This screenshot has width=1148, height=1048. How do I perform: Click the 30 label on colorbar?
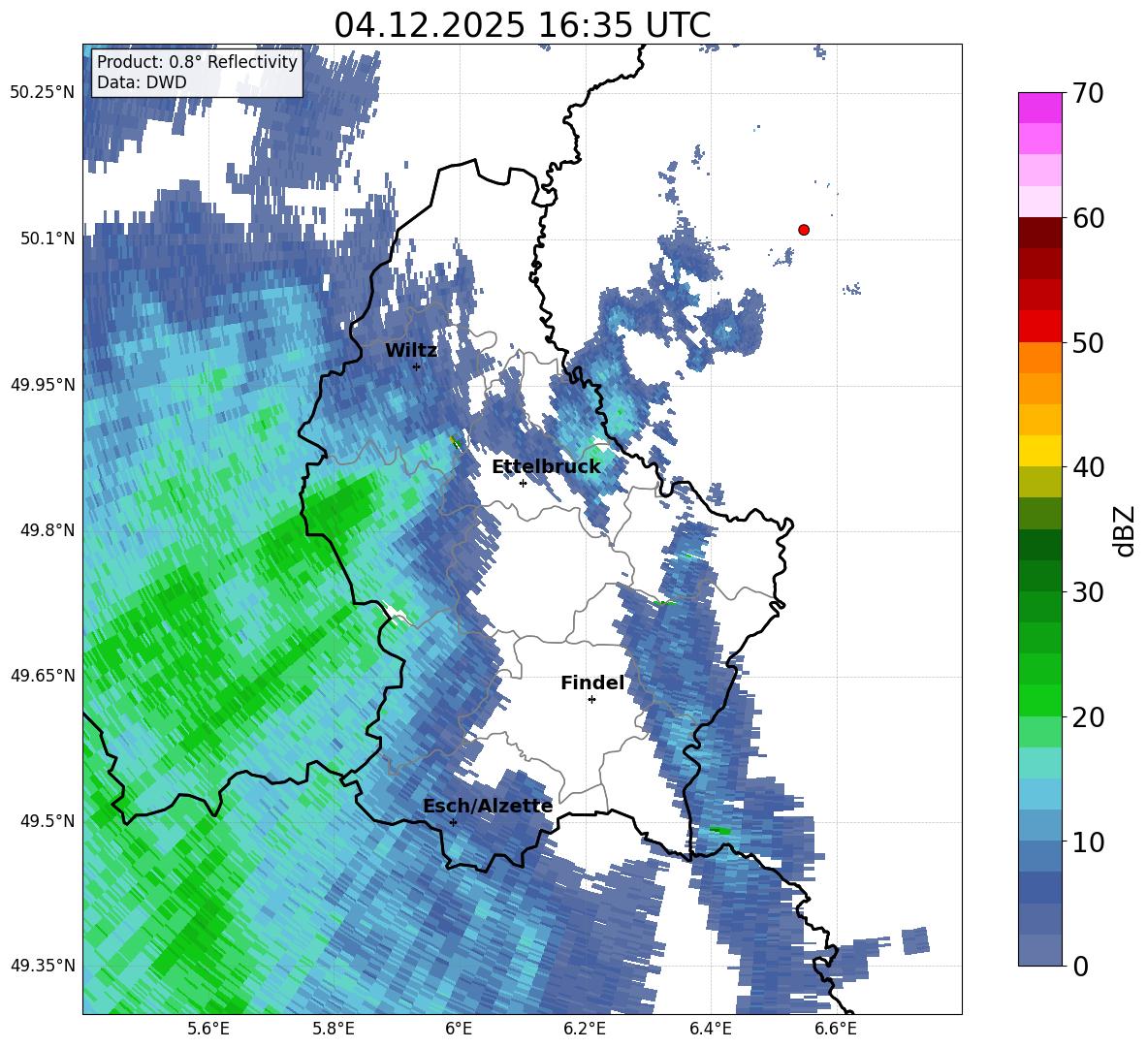pyautogui.click(x=1088, y=592)
